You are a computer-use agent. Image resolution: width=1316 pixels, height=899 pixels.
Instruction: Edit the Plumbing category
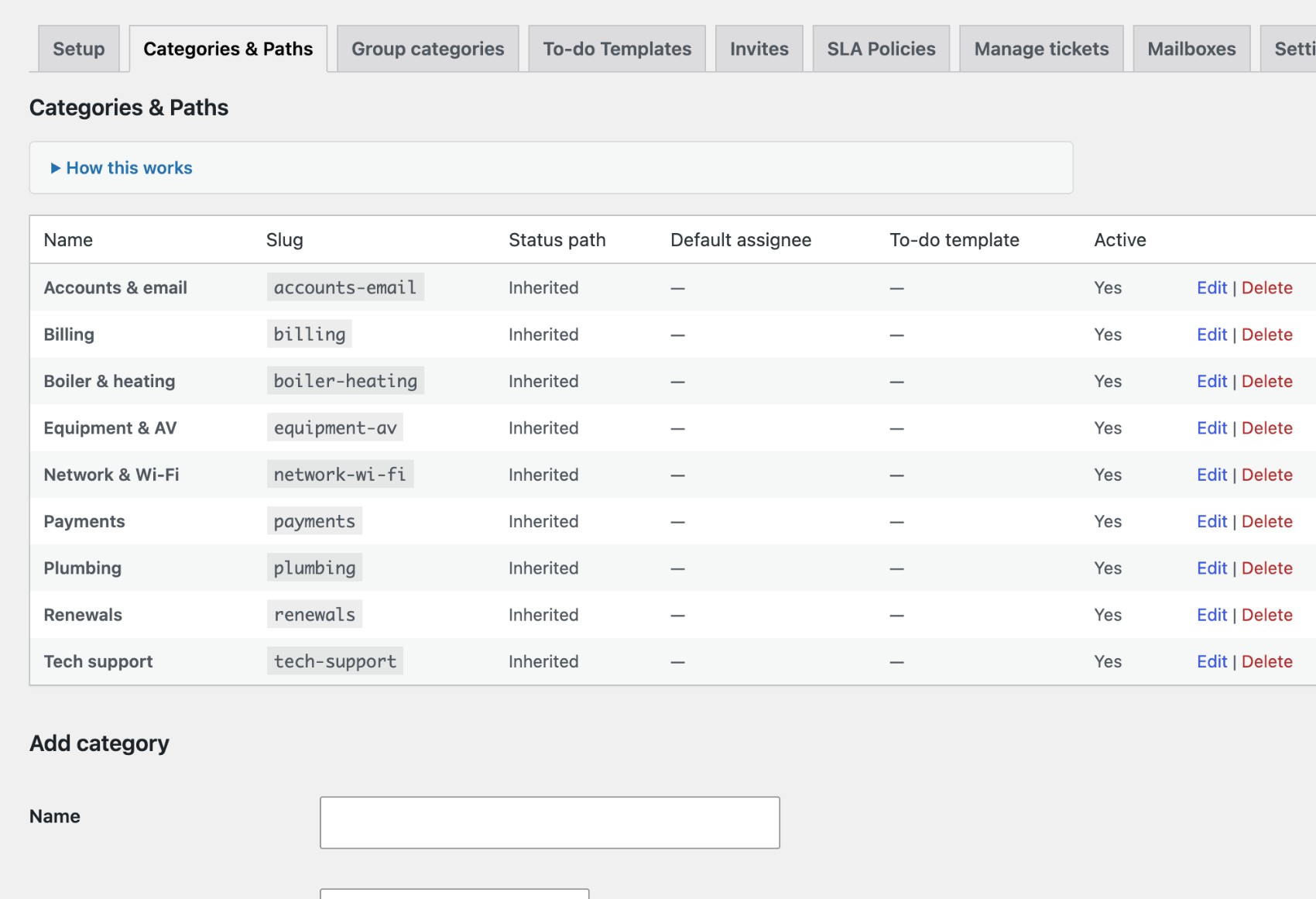pos(1211,568)
